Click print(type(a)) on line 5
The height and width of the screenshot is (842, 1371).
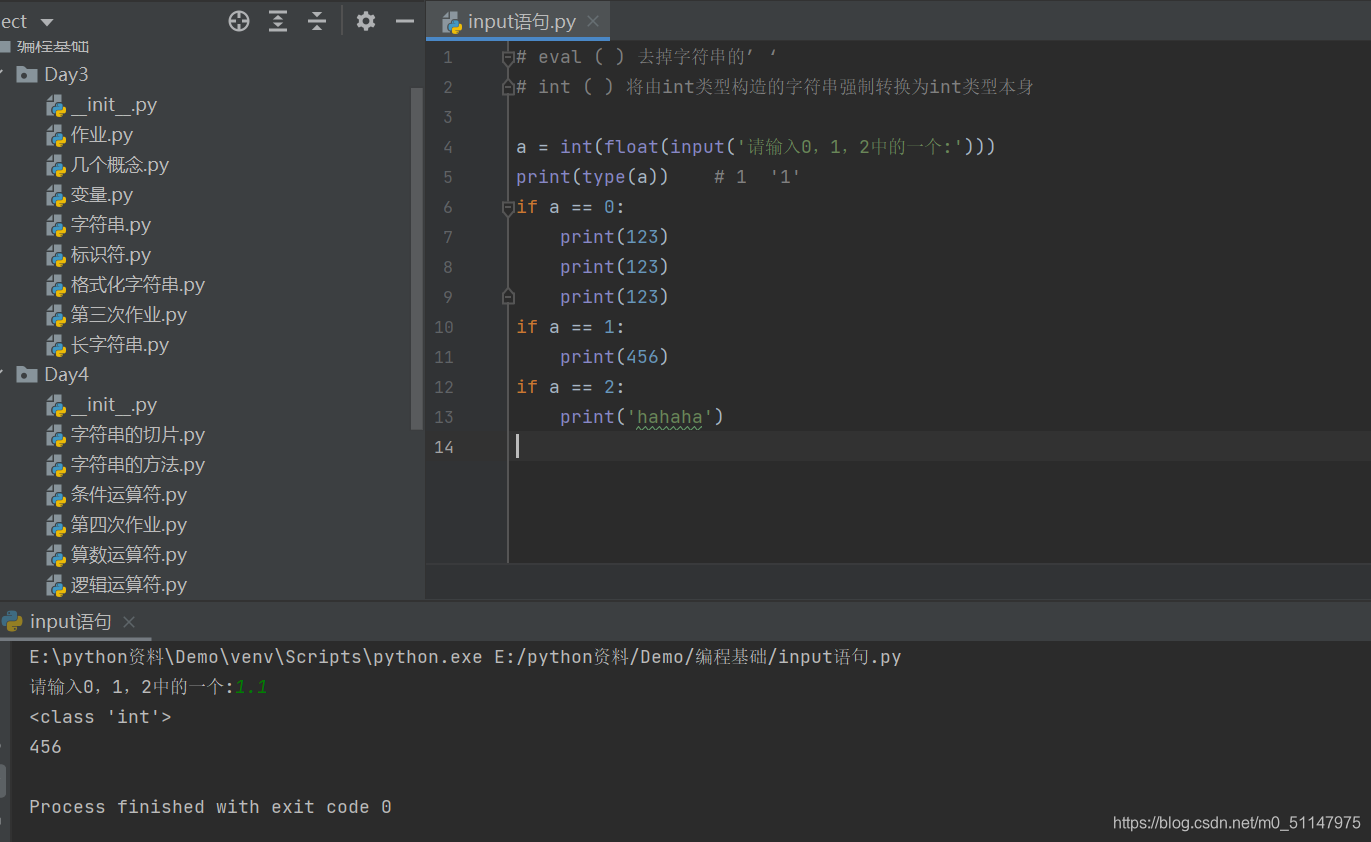592,177
